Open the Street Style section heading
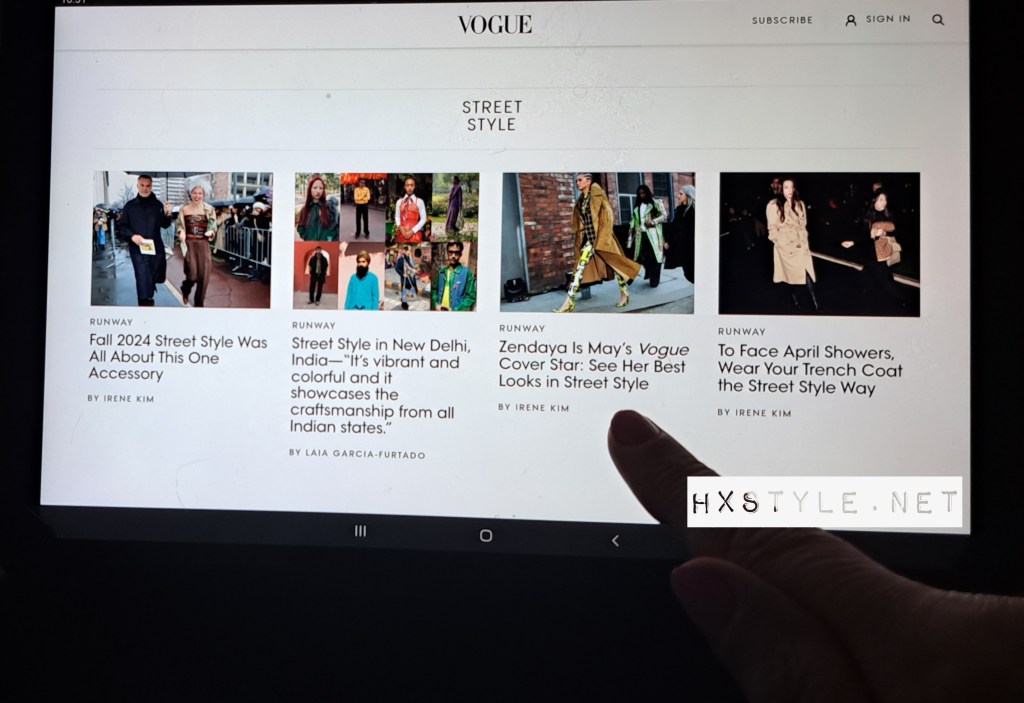1024x703 pixels. [491, 115]
